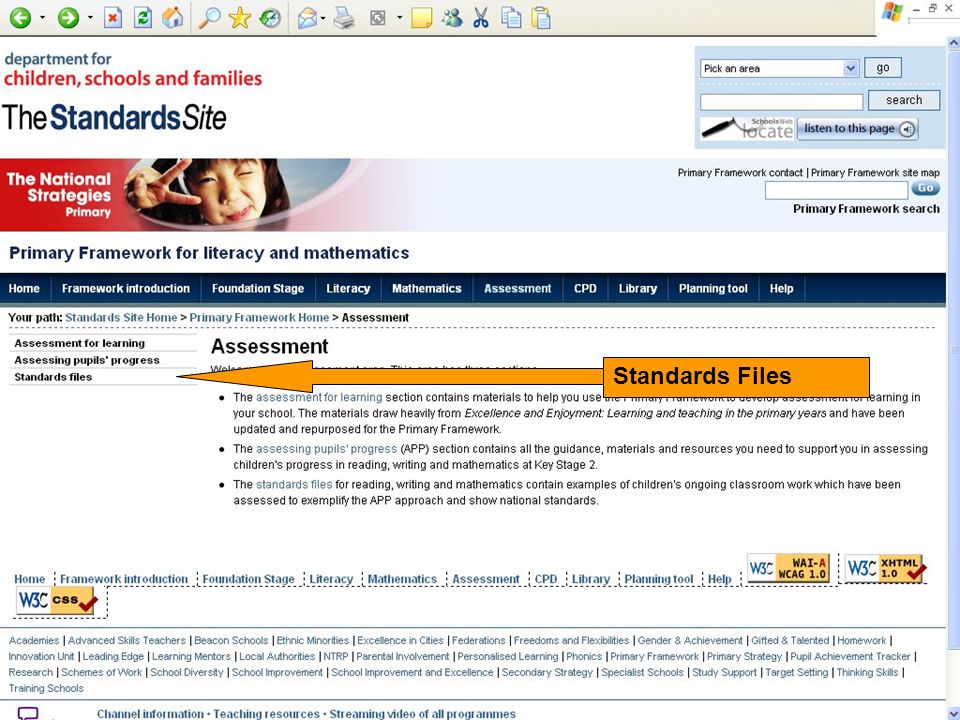Open the Pick an area dropdown
Screen dimensions: 960x720
tap(779, 68)
